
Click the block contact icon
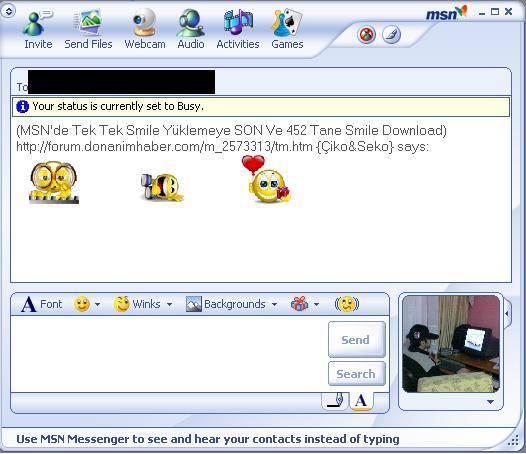pyautogui.click(x=366, y=35)
